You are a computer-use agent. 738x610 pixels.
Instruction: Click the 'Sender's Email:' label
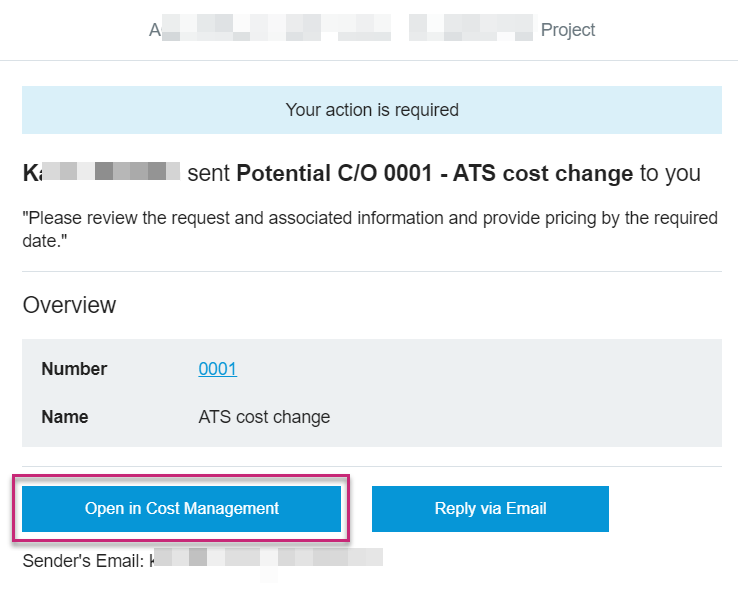click(x=84, y=560)
